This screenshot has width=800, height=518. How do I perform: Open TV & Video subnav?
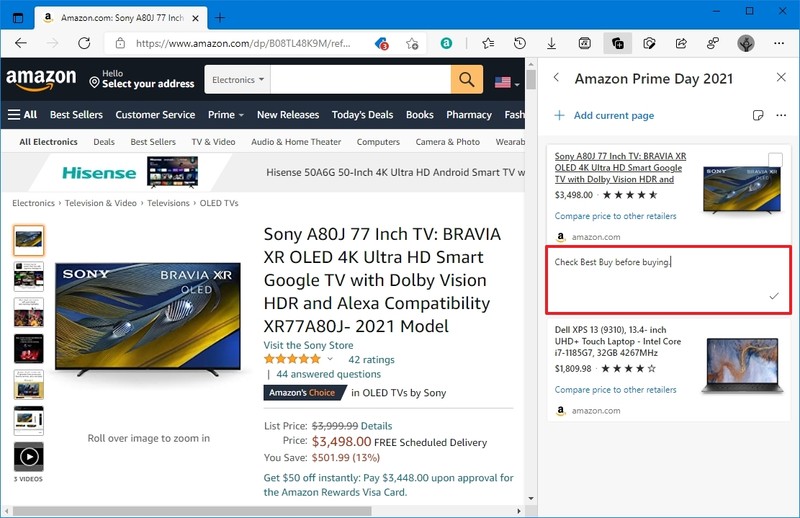point(213,142)
